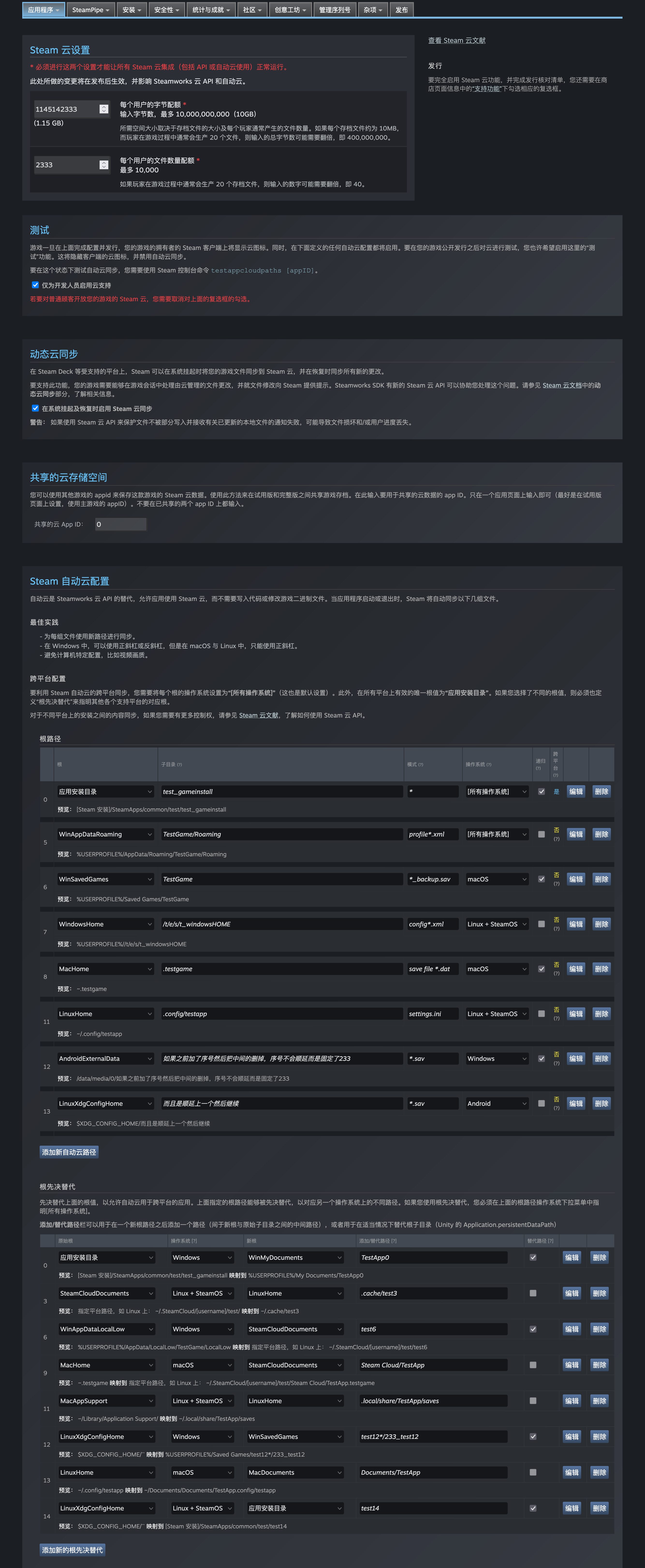This screenshot has height=1568, width=645.
Task: Click the (?) help icon next to 模式
Action: click(x=420, y=764)
